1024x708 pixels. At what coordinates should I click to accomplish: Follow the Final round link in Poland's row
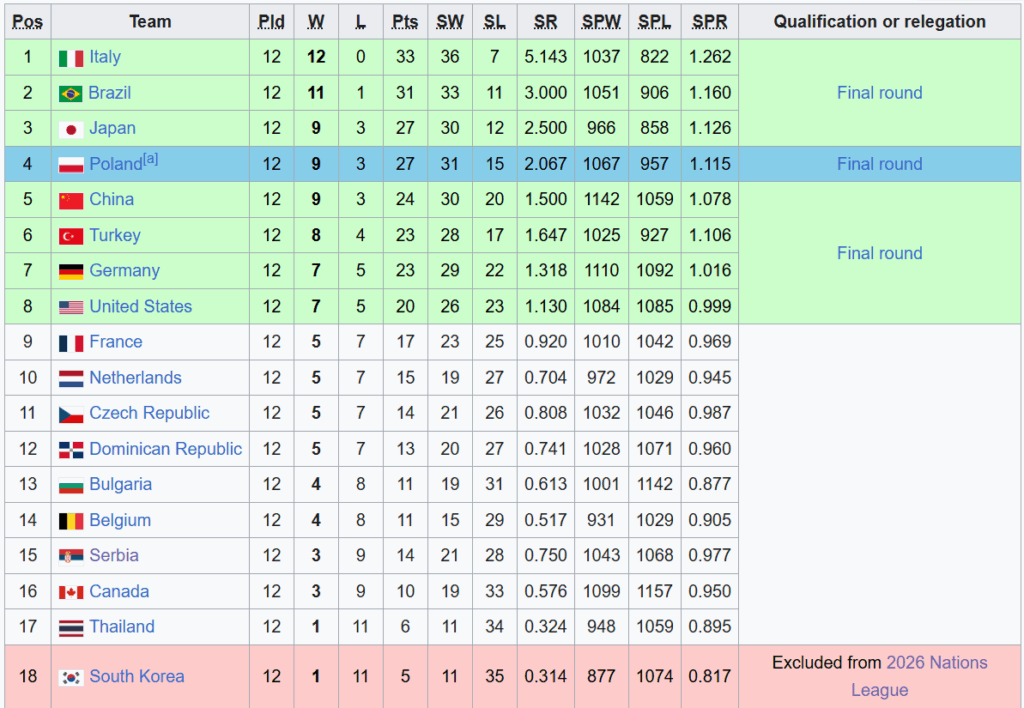point(880,164)
